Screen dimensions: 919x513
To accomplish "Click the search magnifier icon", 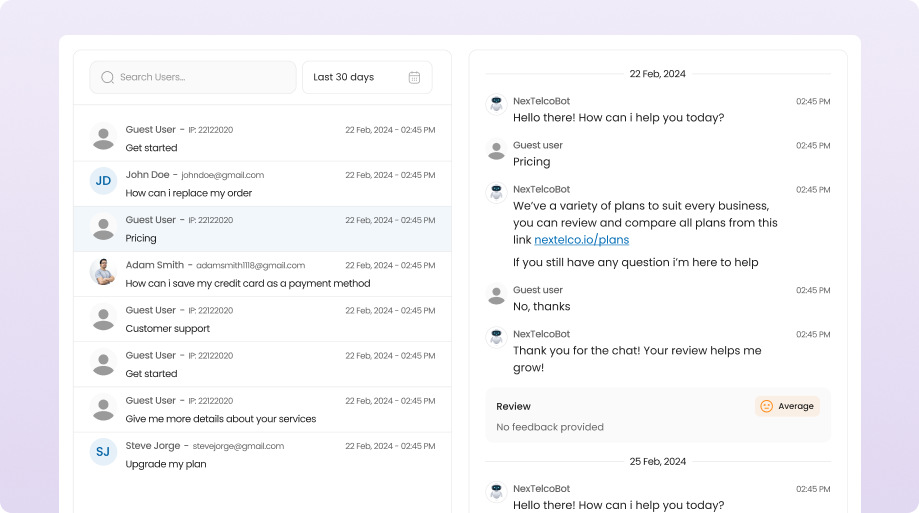I will [x=107, y=77].
